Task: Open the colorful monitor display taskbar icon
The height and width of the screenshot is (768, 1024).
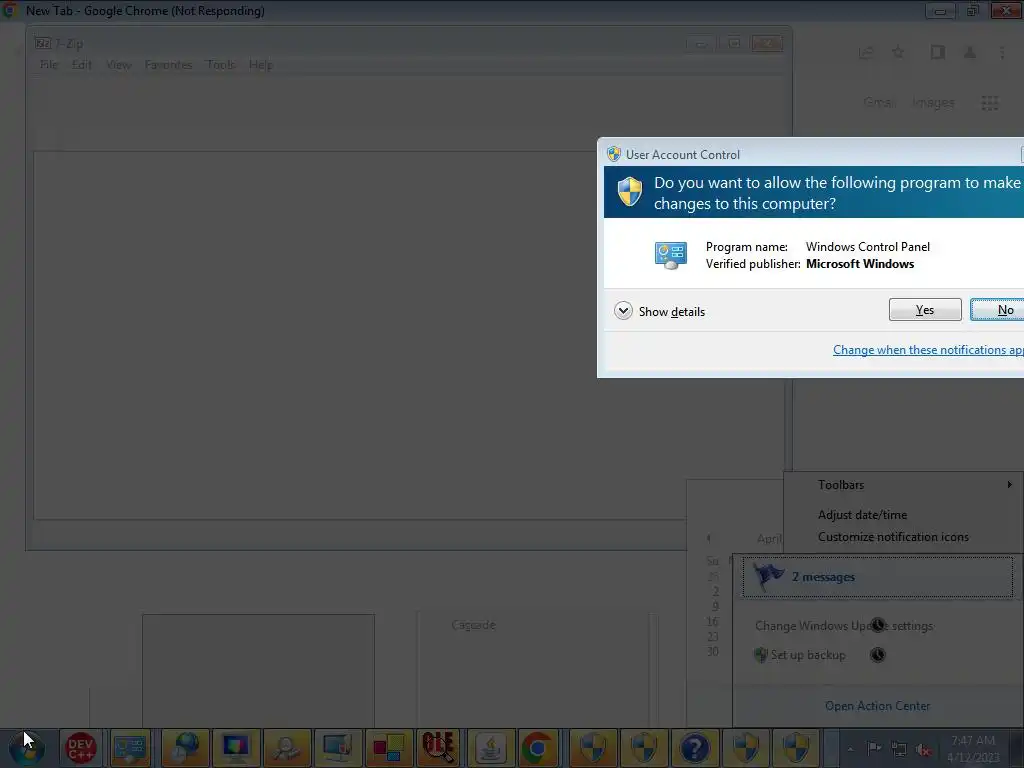Action: click(234, 748)
